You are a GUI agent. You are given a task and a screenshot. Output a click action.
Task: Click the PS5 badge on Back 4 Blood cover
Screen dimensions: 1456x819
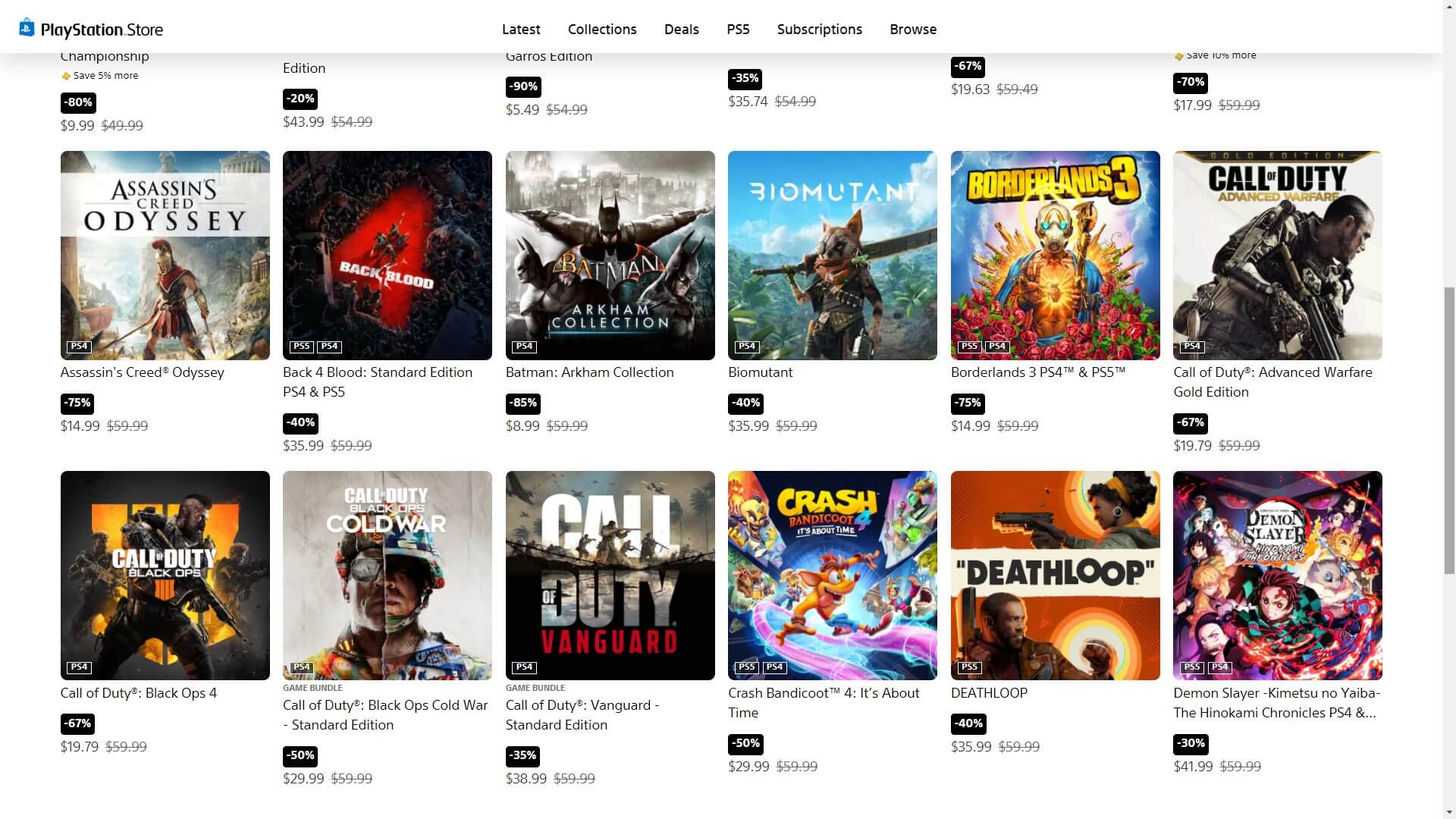[302, 347]
